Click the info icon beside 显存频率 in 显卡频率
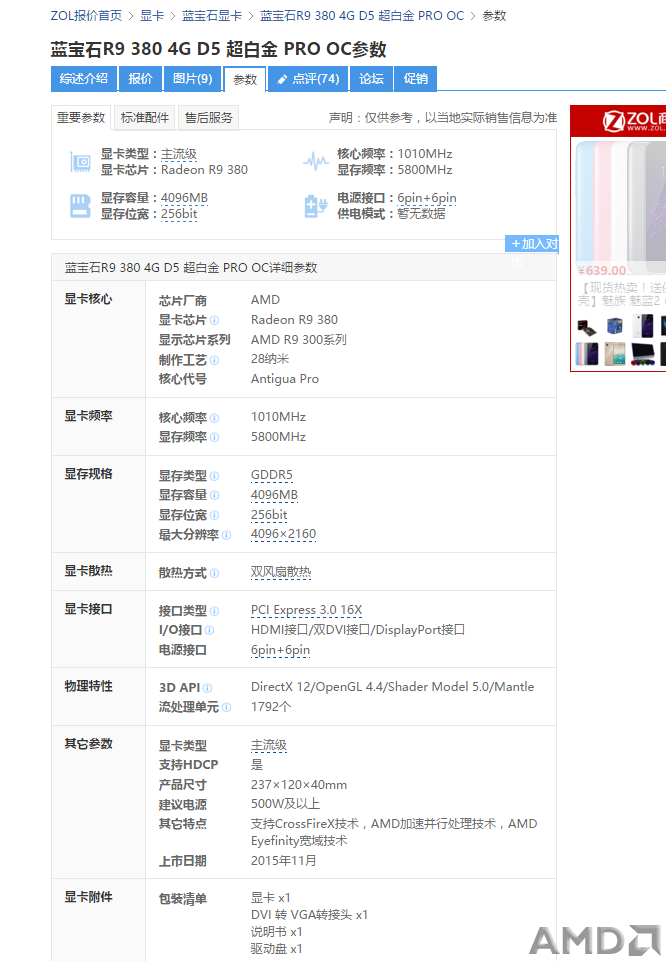 coord(214,437)
